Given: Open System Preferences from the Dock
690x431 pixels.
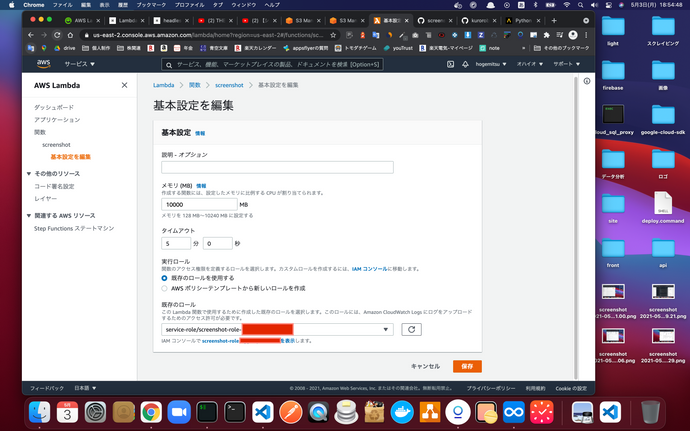Looking at the screenshot, I should point(95,413).
